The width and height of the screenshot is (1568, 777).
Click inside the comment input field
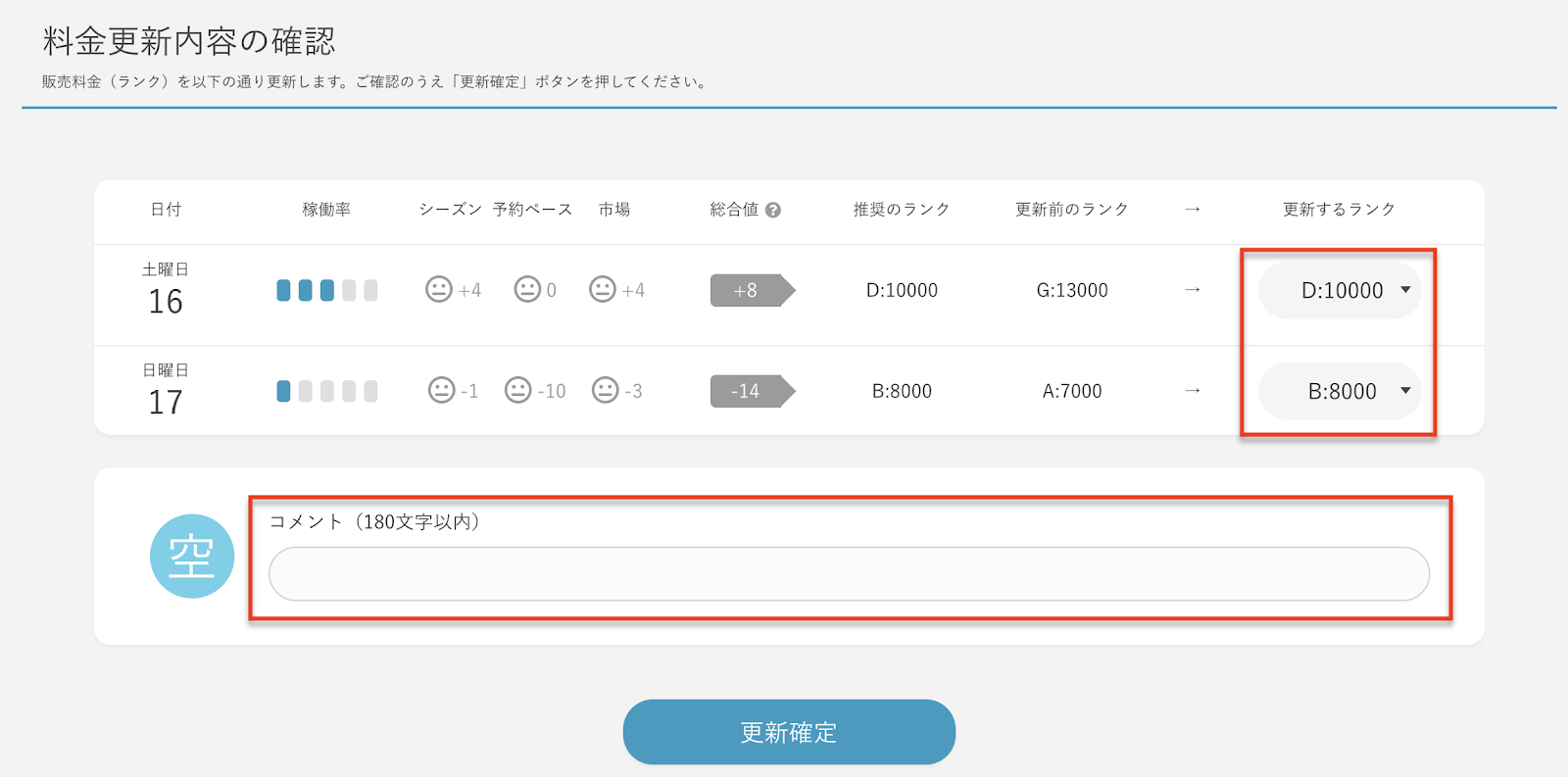[849, 574]
